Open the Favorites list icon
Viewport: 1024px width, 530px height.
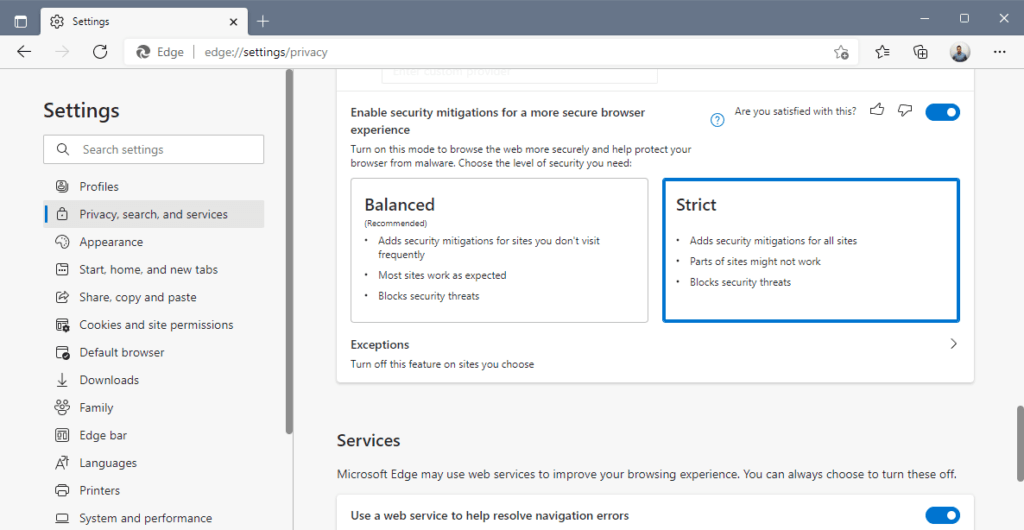[x=882, y=52]
